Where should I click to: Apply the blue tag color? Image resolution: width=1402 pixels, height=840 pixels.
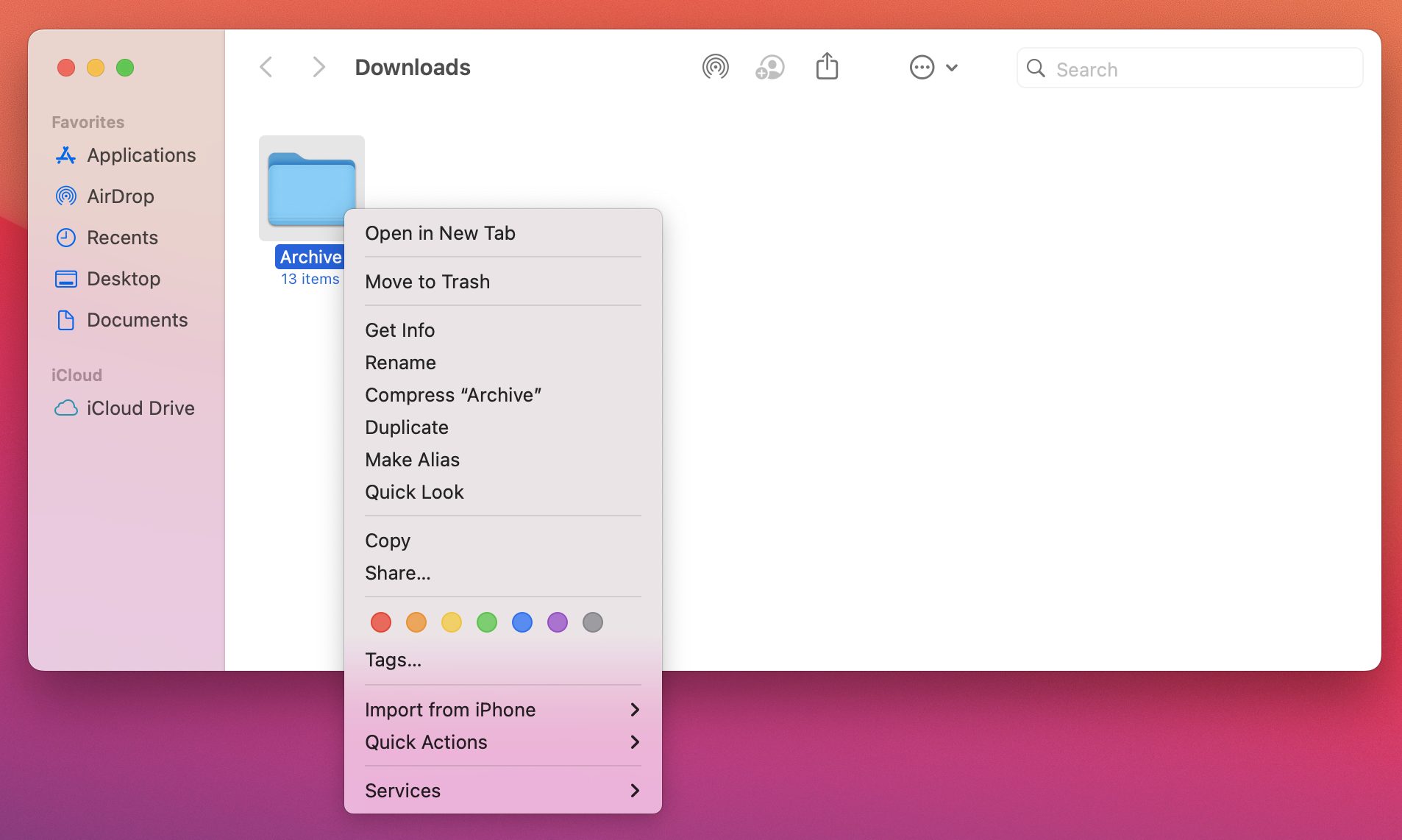click(522, 622)
